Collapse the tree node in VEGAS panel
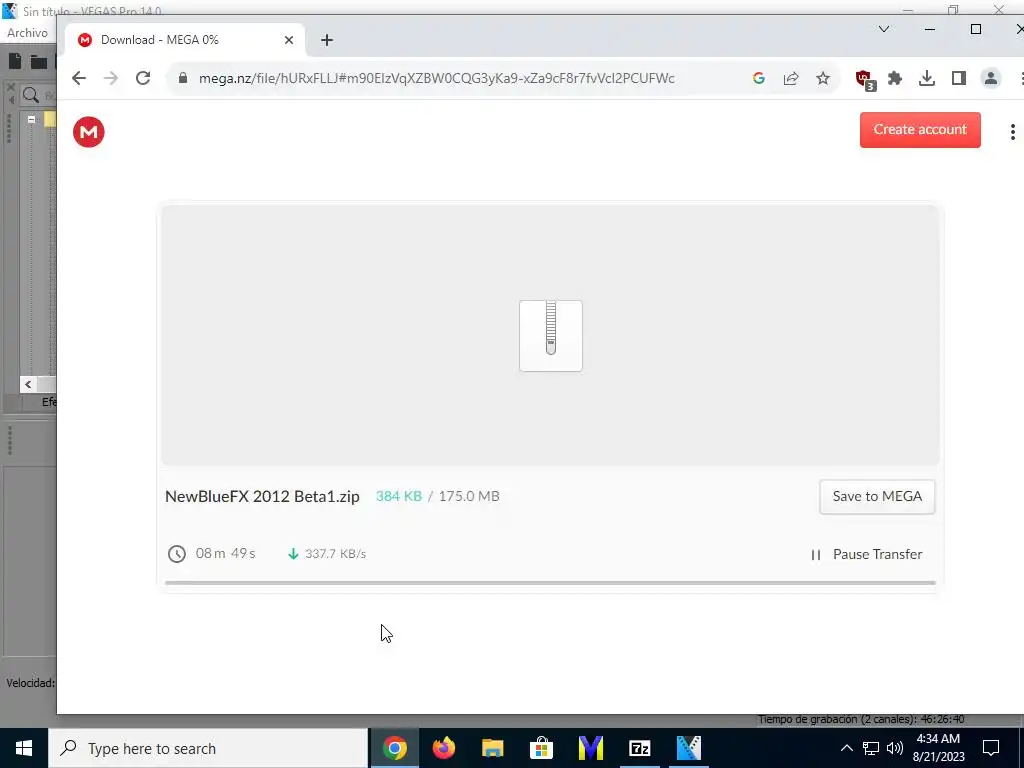Viewport: 1024px width, 768px height. [31, 119]
